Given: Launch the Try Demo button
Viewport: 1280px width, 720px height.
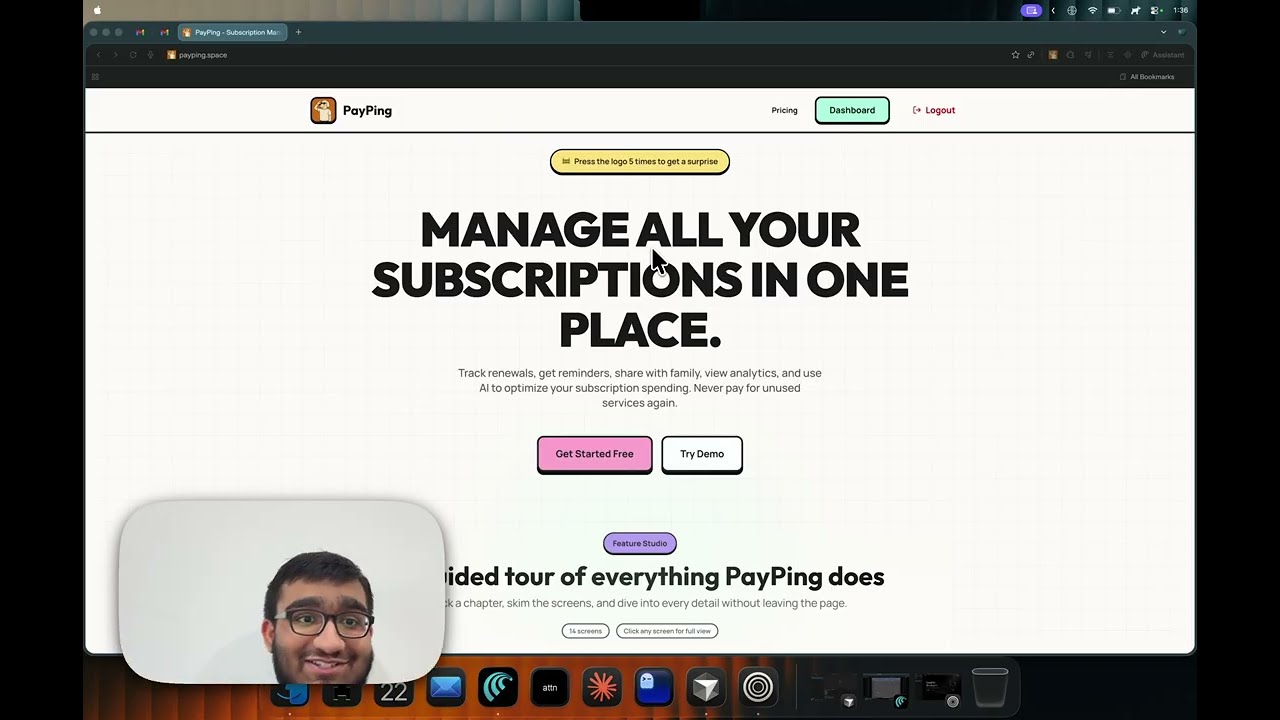Looking at the screenshot, I should pos(702,454).
